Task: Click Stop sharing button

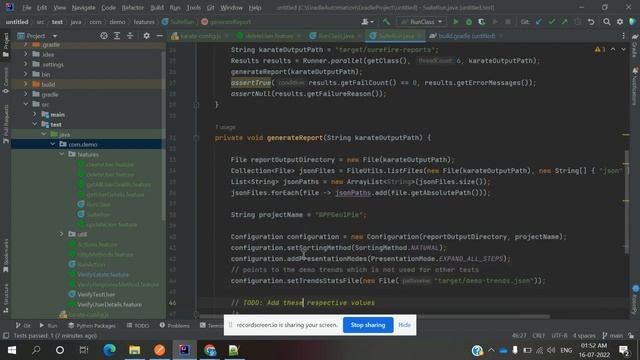Action: [x=368, y=325]
